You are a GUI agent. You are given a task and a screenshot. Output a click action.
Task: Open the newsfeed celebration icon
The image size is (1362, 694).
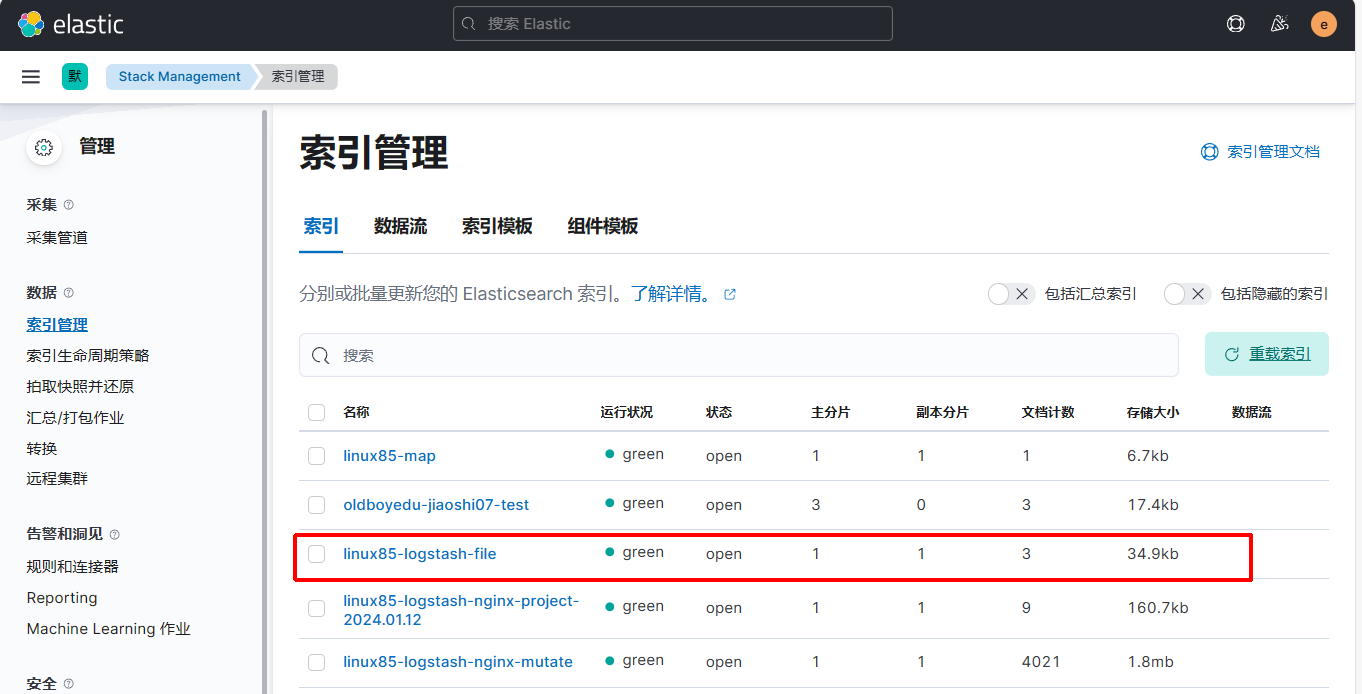pyautogui.click(x=1279, y=24)
